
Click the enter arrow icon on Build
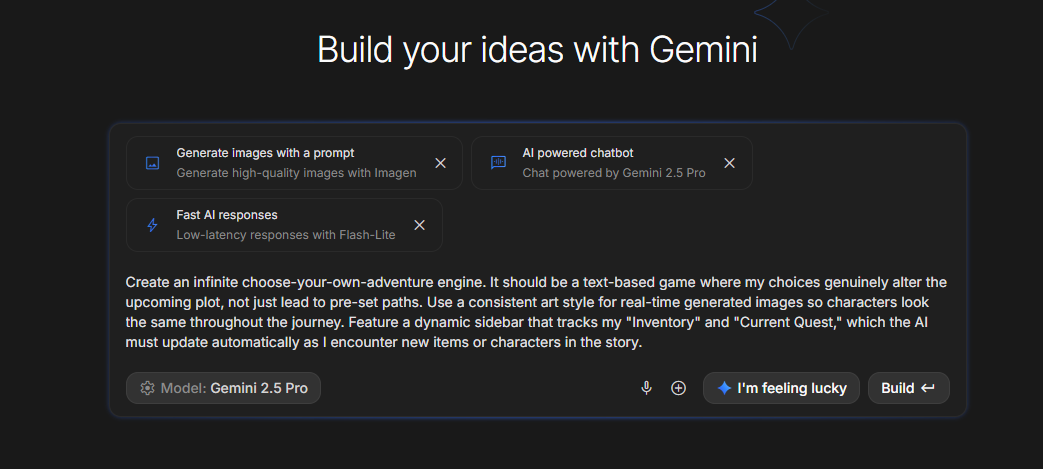[928, 388]
